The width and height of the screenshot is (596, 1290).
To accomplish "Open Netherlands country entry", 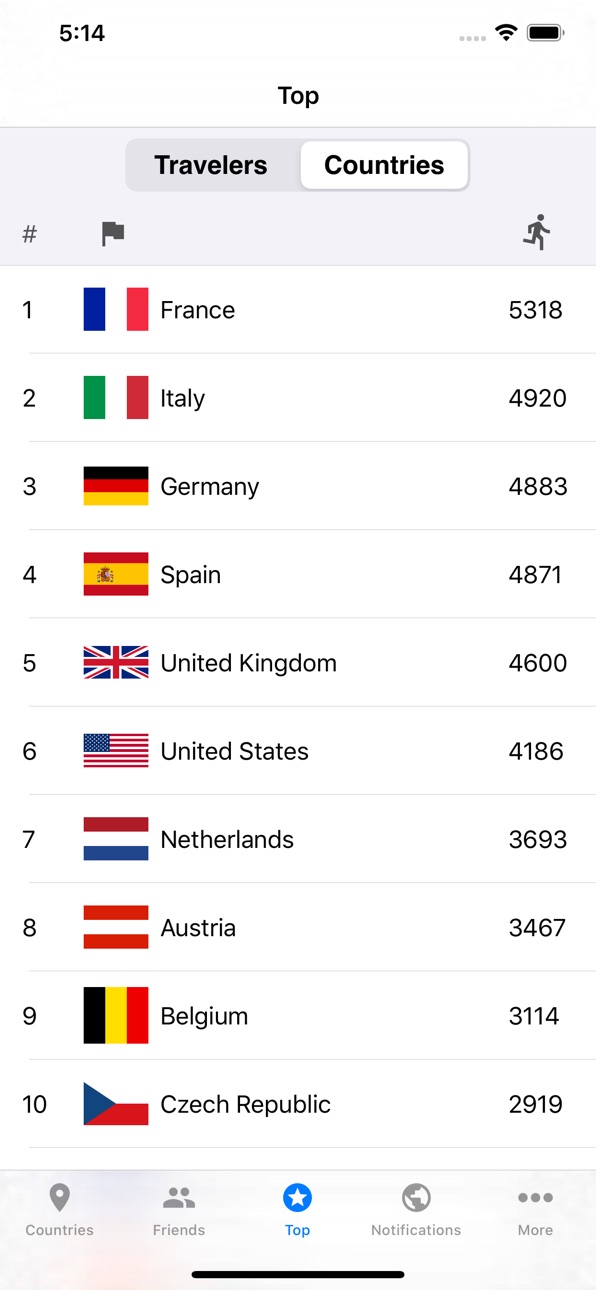I will (298, 839).
